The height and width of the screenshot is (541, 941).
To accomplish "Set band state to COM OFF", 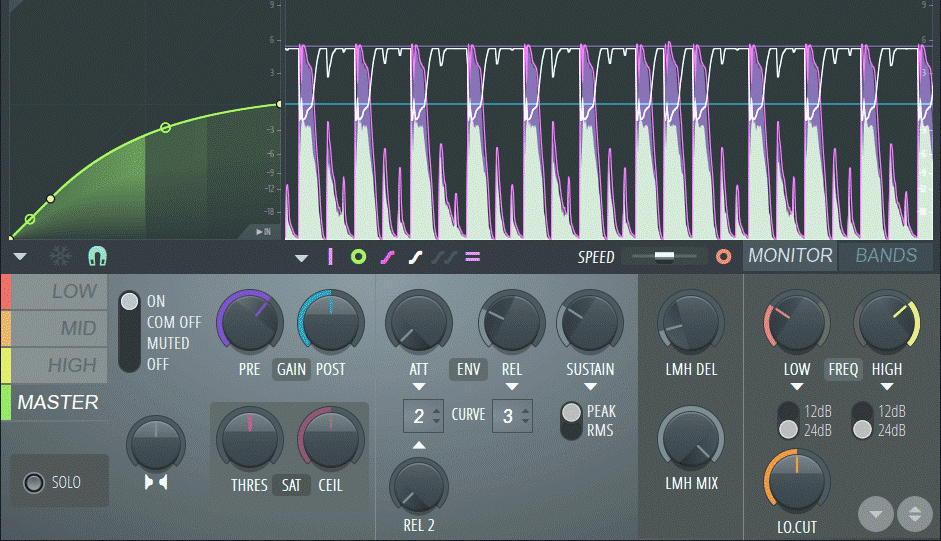I will pyautogui.click(x=174, y=322).
